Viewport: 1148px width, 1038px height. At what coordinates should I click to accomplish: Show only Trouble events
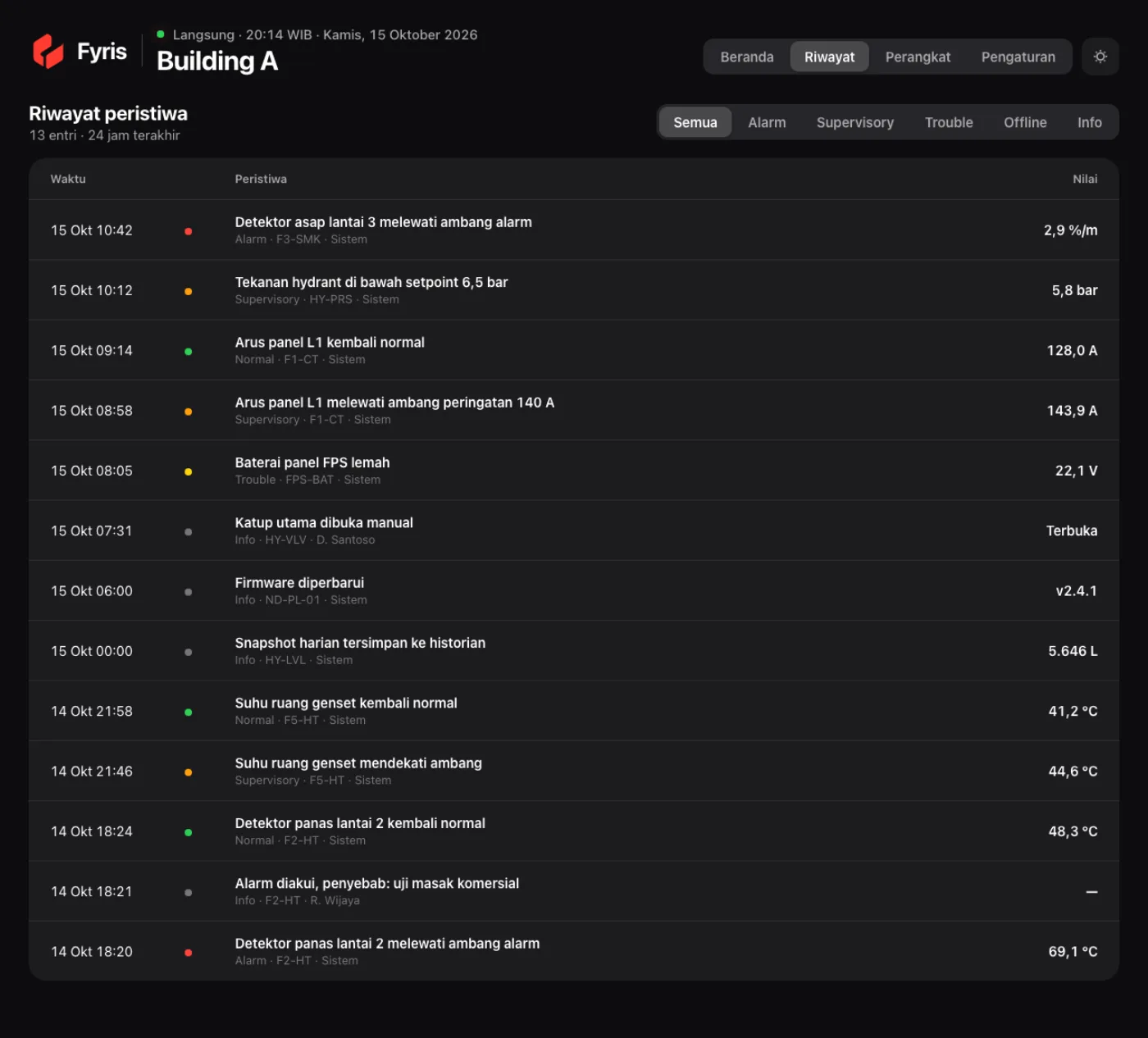tap(949, 122)
